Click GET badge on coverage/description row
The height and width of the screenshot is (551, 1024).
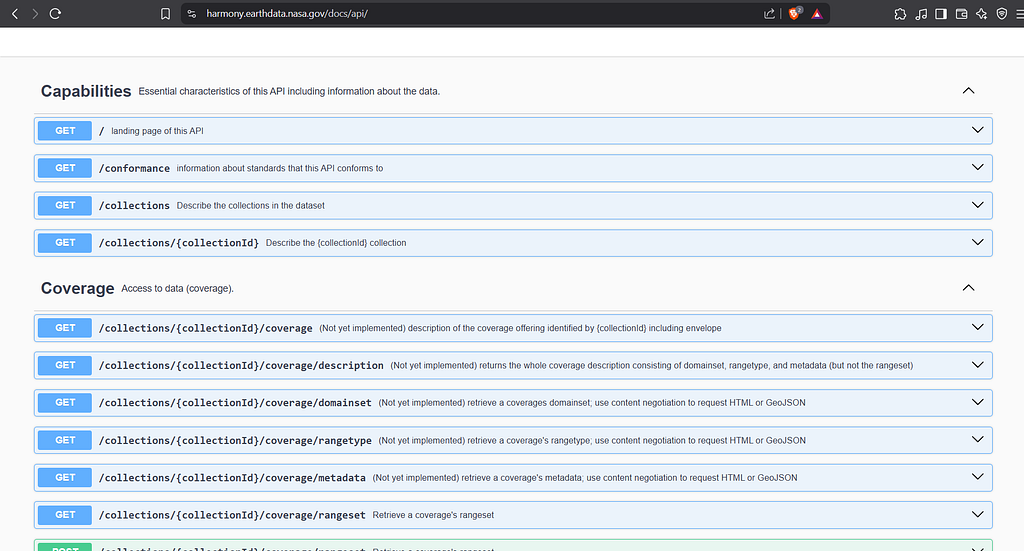pos(65,365)
